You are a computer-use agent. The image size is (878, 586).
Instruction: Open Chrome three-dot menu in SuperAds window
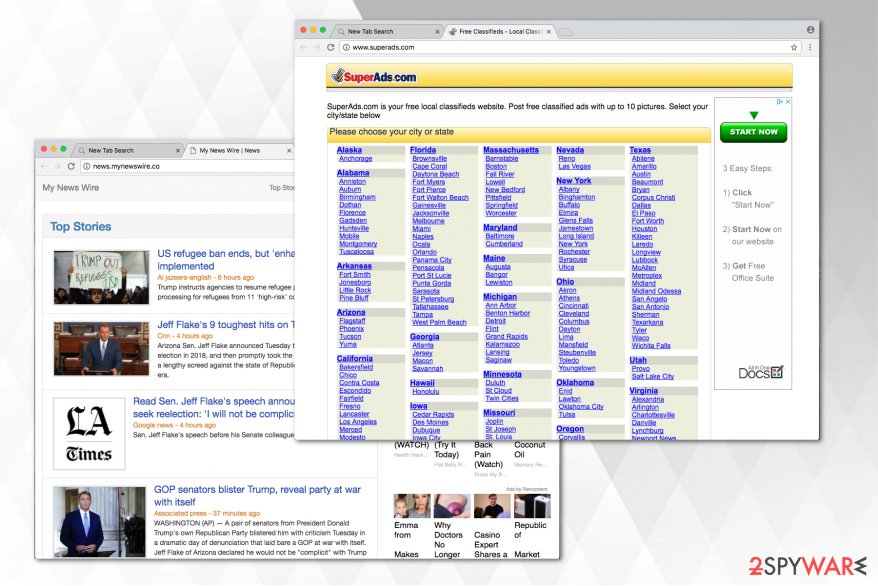pyautogui.click(x=810, y=48)
